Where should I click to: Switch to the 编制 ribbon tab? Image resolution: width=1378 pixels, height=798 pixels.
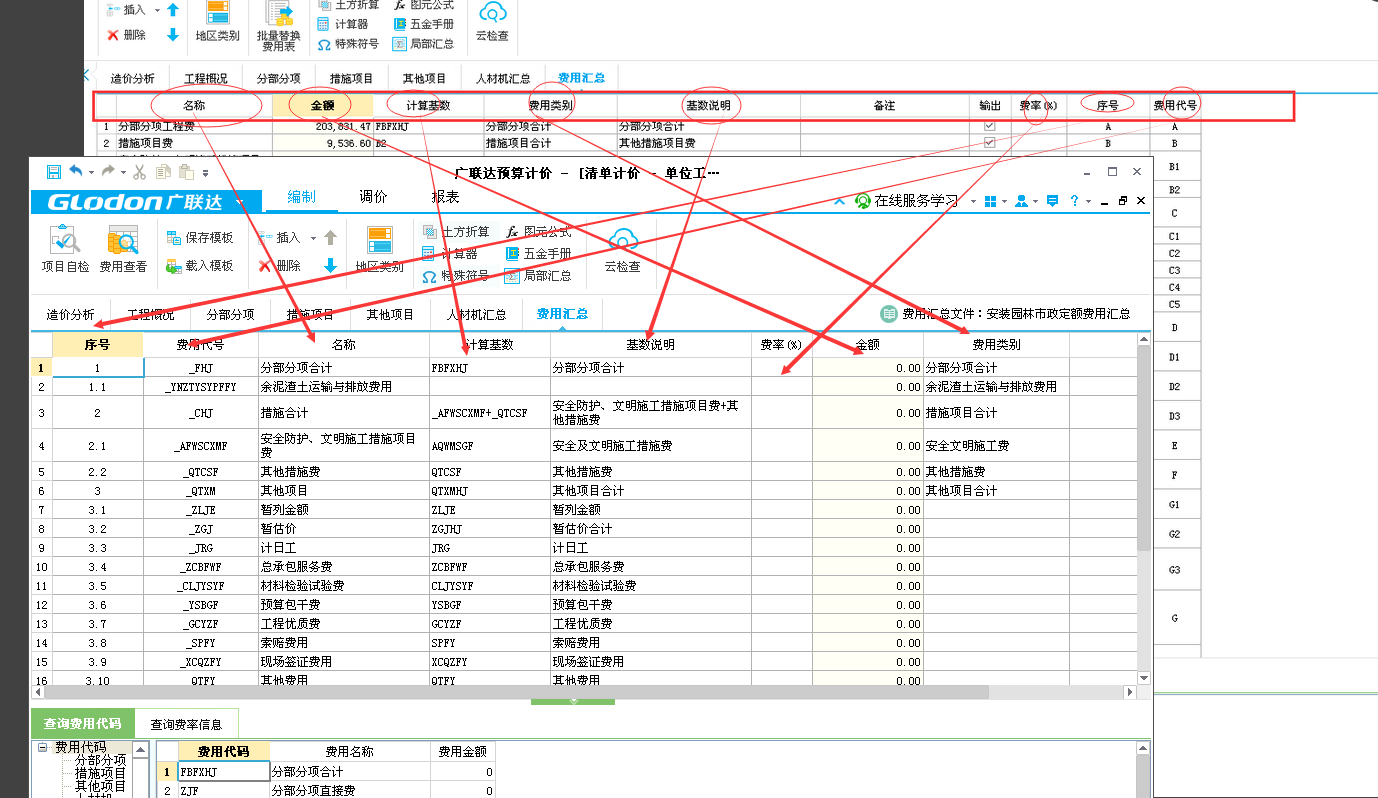[301, 197]
